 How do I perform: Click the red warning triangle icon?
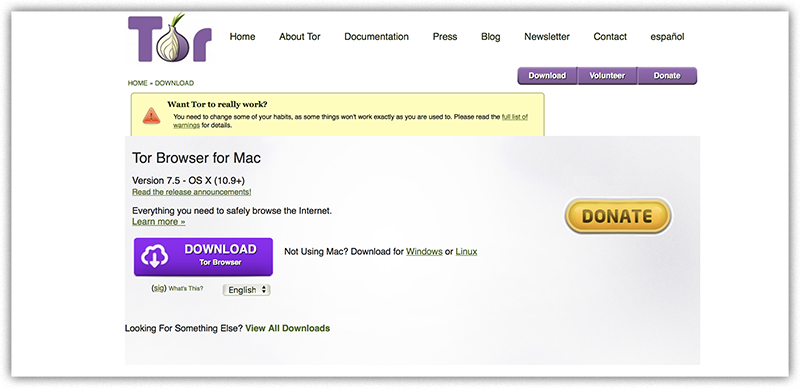click(x=151, y=115)
